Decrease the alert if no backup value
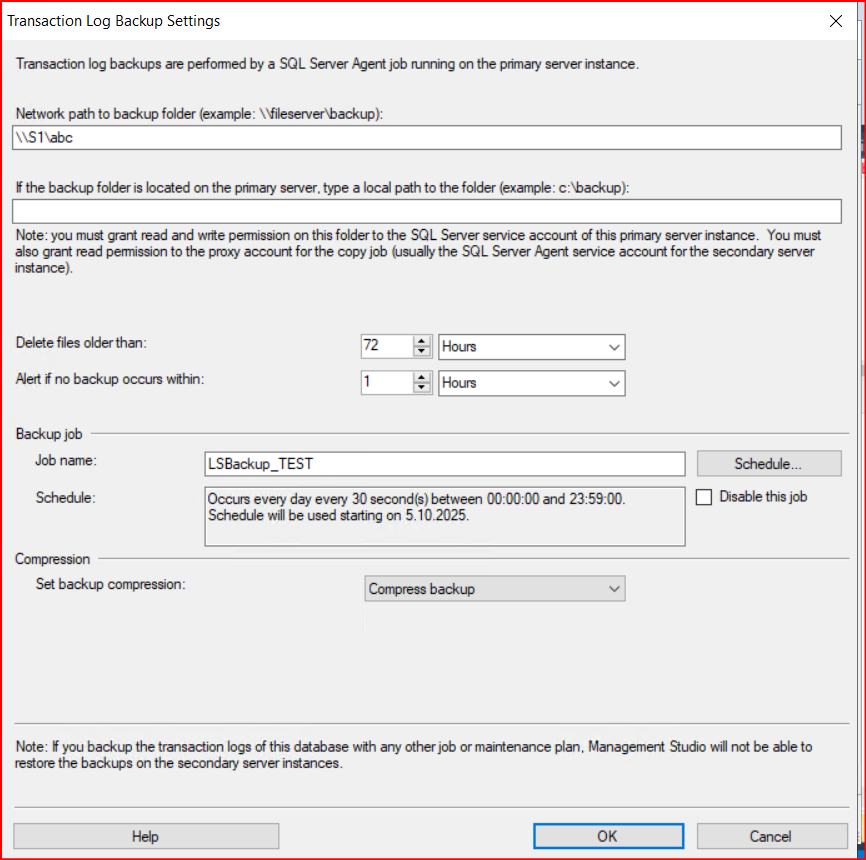Screen dimensions: 866x860 (424, 388)
